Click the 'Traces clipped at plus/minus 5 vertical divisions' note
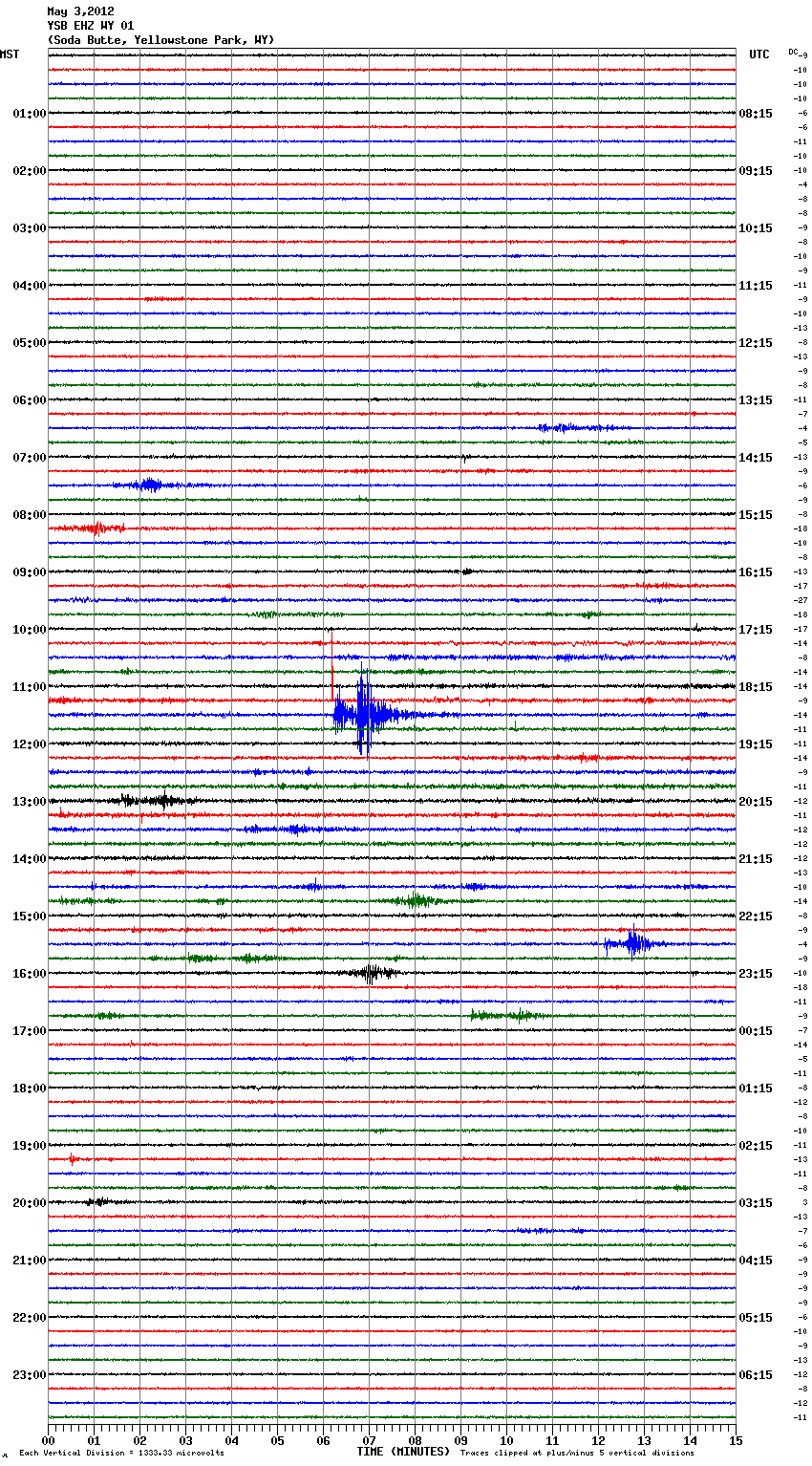The image size is (812, 1466). (x=577, y=1453)
